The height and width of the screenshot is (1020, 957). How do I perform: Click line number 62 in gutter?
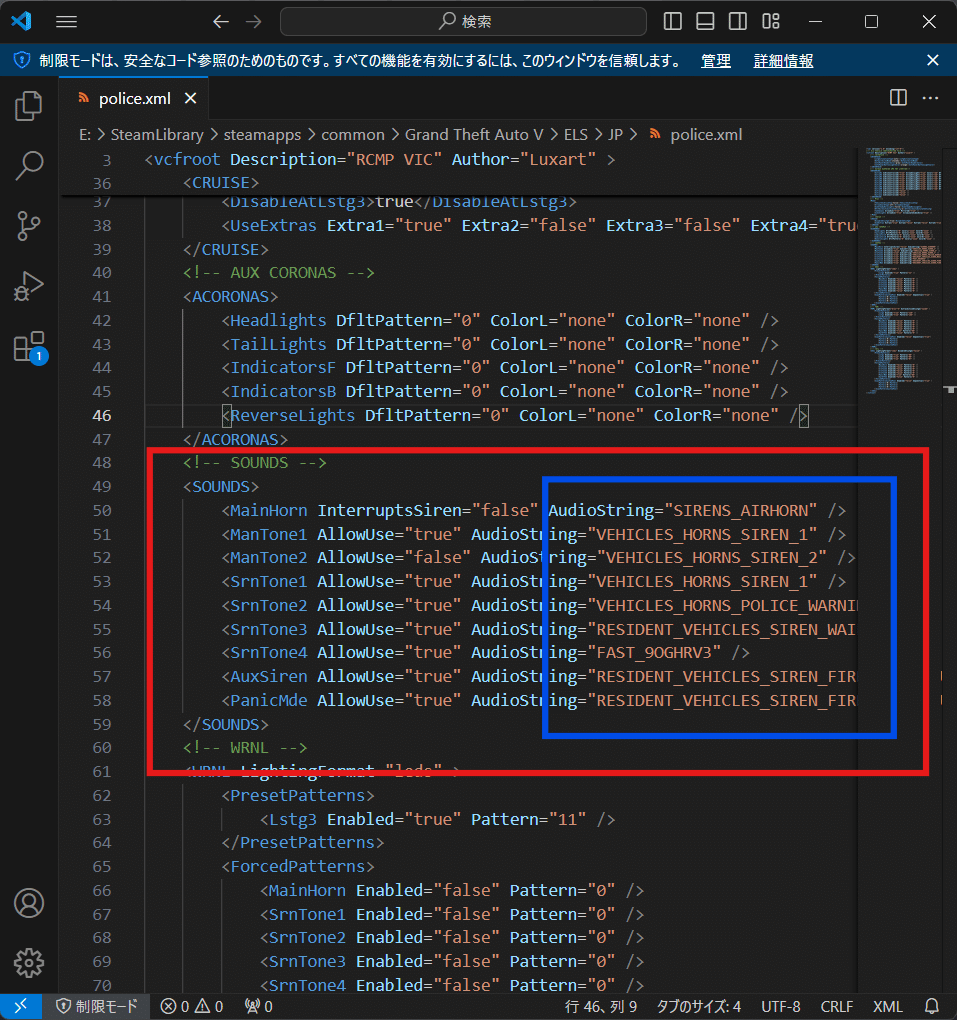101,796
